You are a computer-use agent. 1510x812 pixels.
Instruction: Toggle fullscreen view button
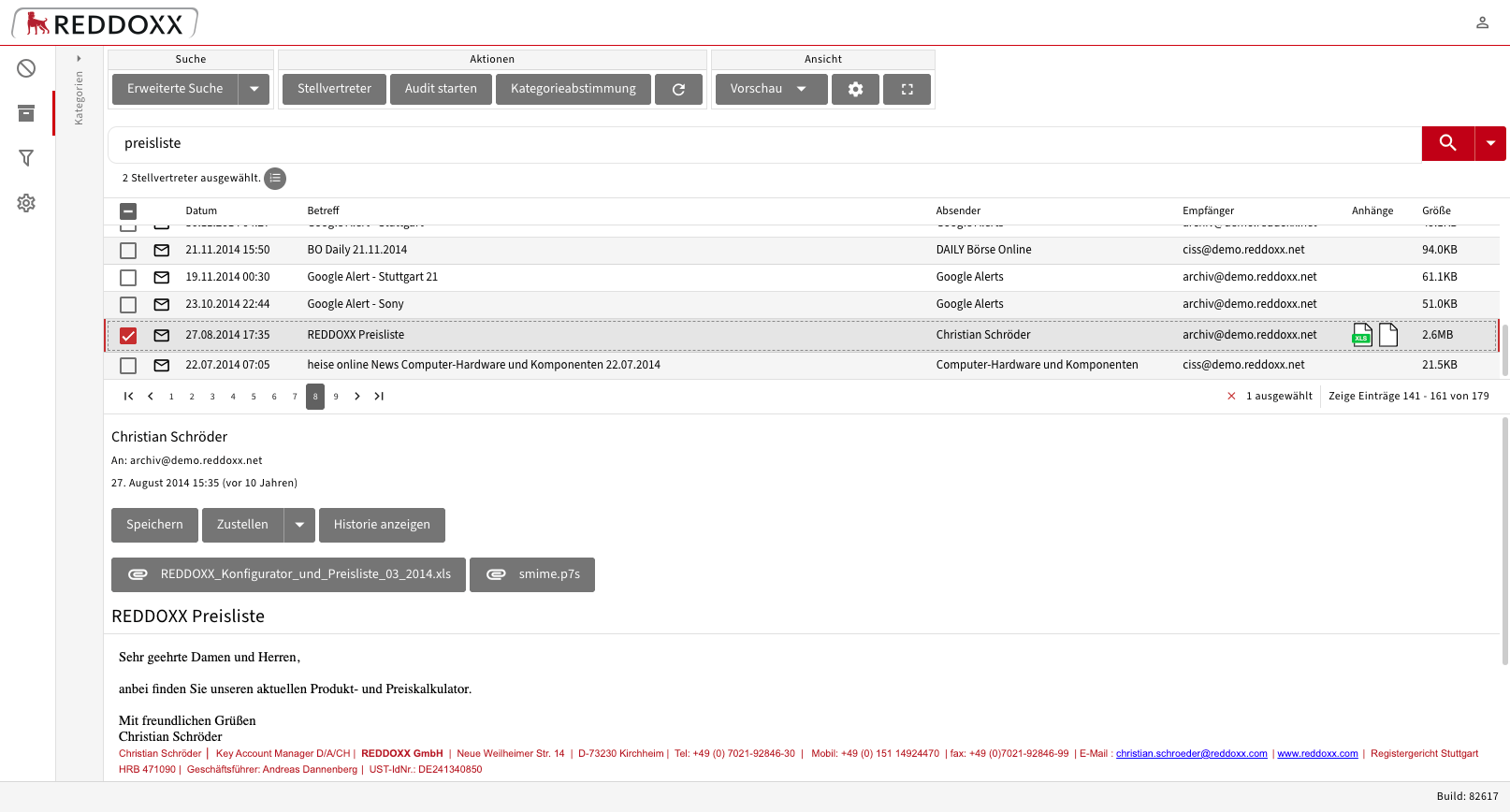pyautogui.click(x=907, y=89)
